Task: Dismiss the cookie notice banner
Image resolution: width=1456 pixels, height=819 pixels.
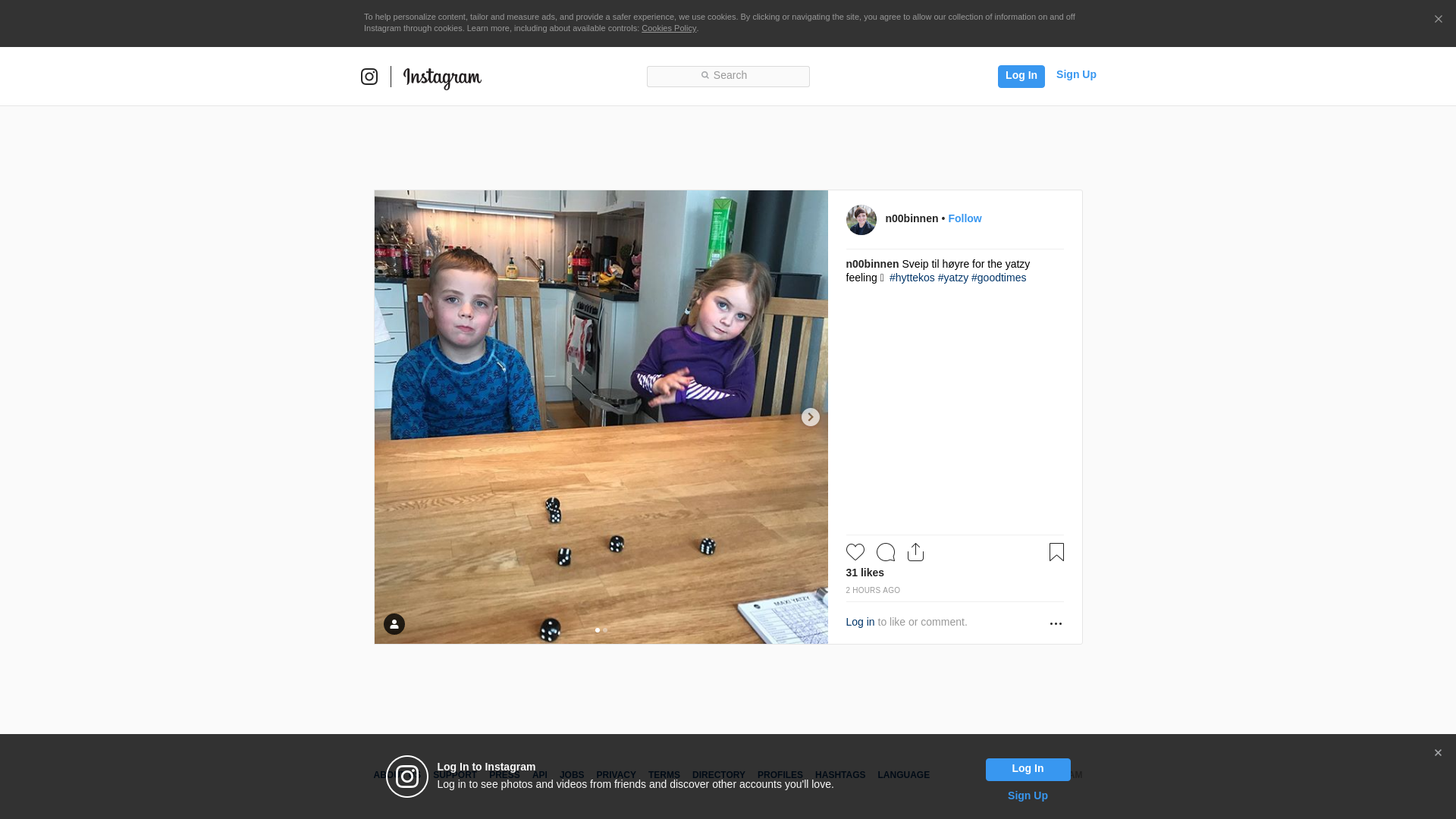Action: 1438,20
